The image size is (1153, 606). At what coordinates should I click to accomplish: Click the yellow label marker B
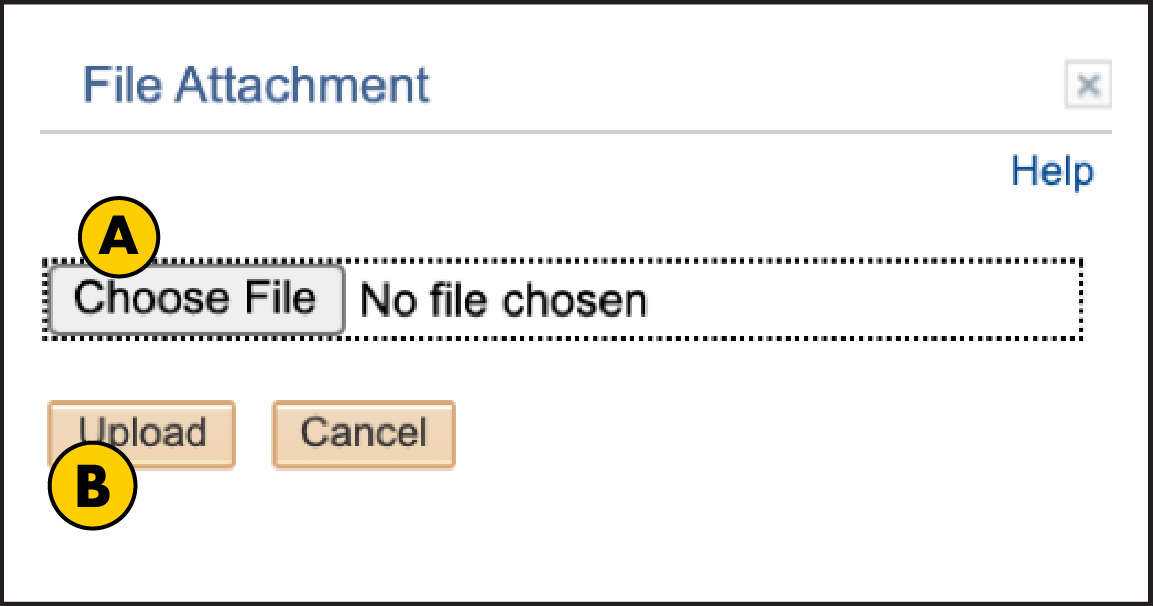pos(92,487)
